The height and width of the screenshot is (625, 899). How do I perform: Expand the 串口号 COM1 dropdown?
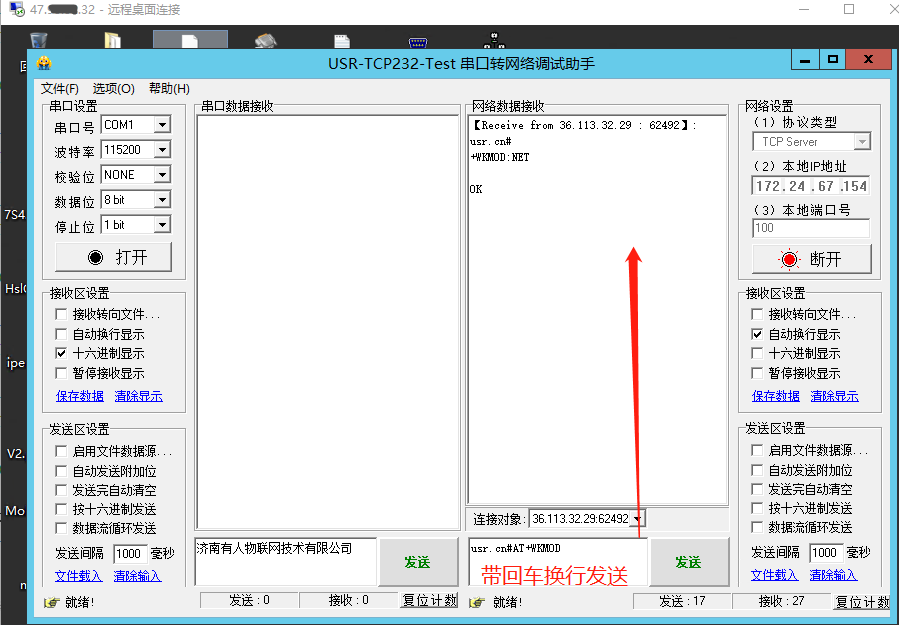(162, 124)
